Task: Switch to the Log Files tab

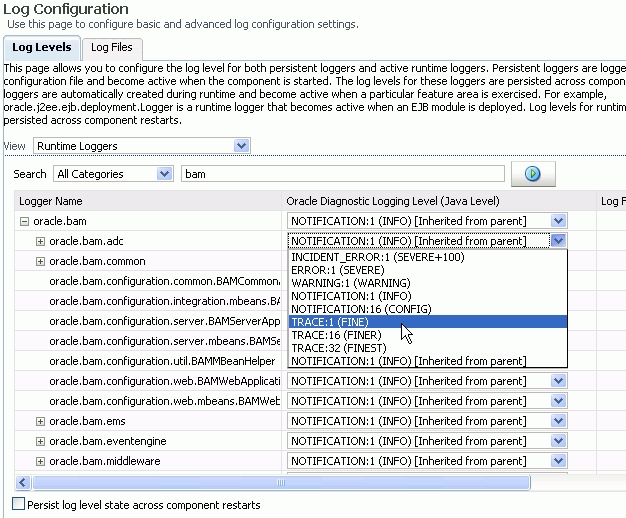Action: point(110,47)
